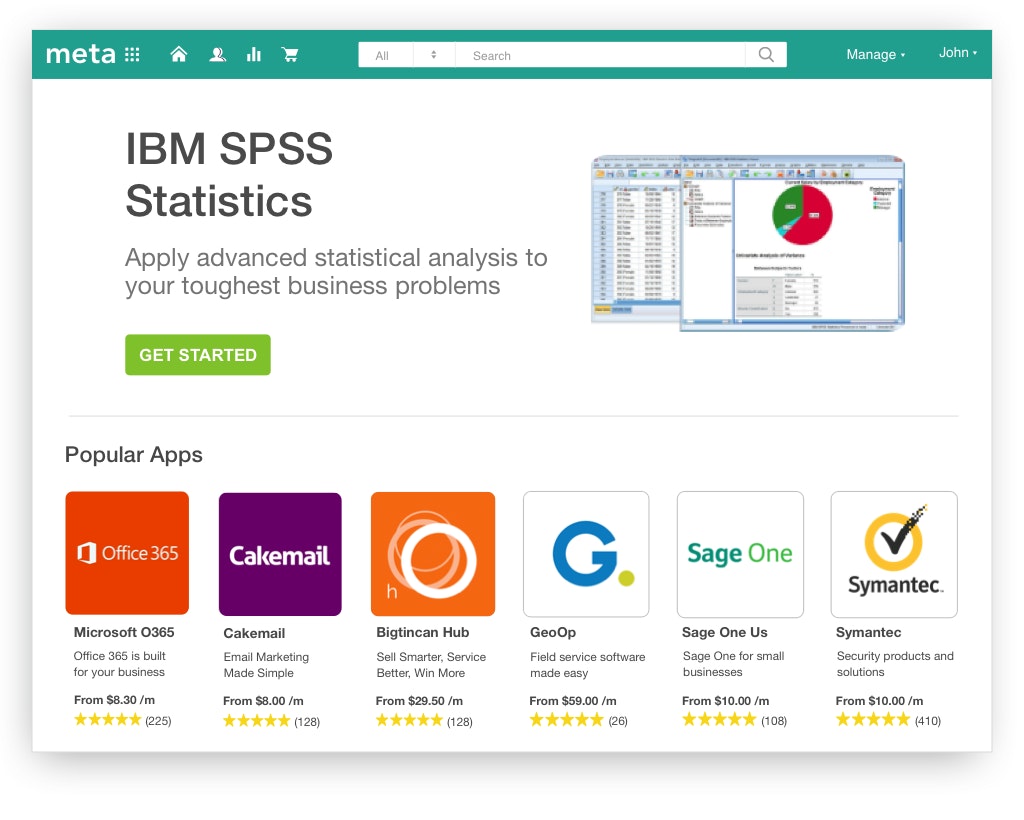Expand the John account menu
The width and height of the screenshot is (1024, 820).
(x=958, y=53)
